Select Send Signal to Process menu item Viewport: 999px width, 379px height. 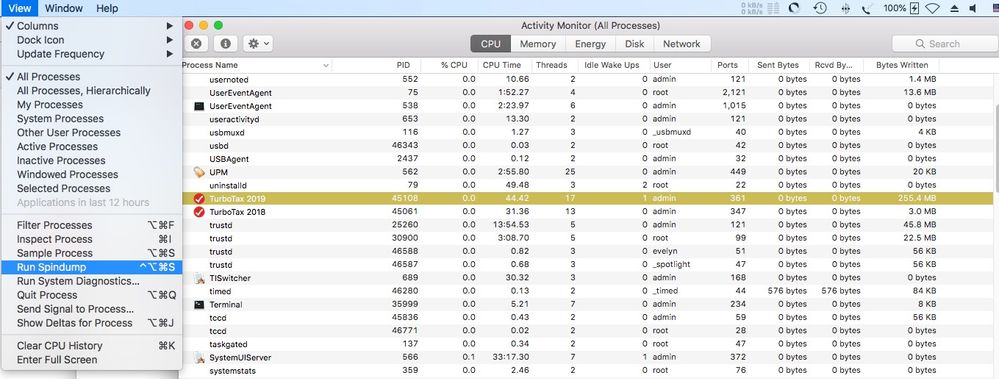click(x=91, y=310)
